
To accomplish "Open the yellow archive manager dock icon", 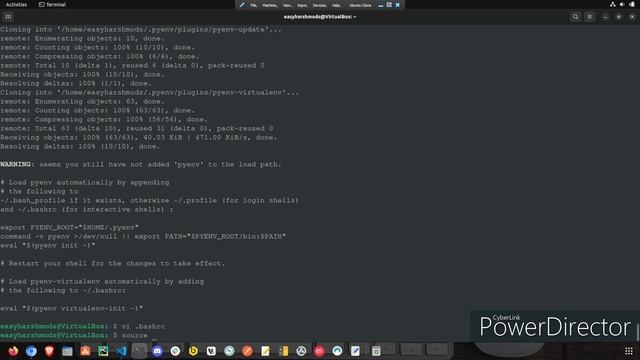I will coord(283,351).
